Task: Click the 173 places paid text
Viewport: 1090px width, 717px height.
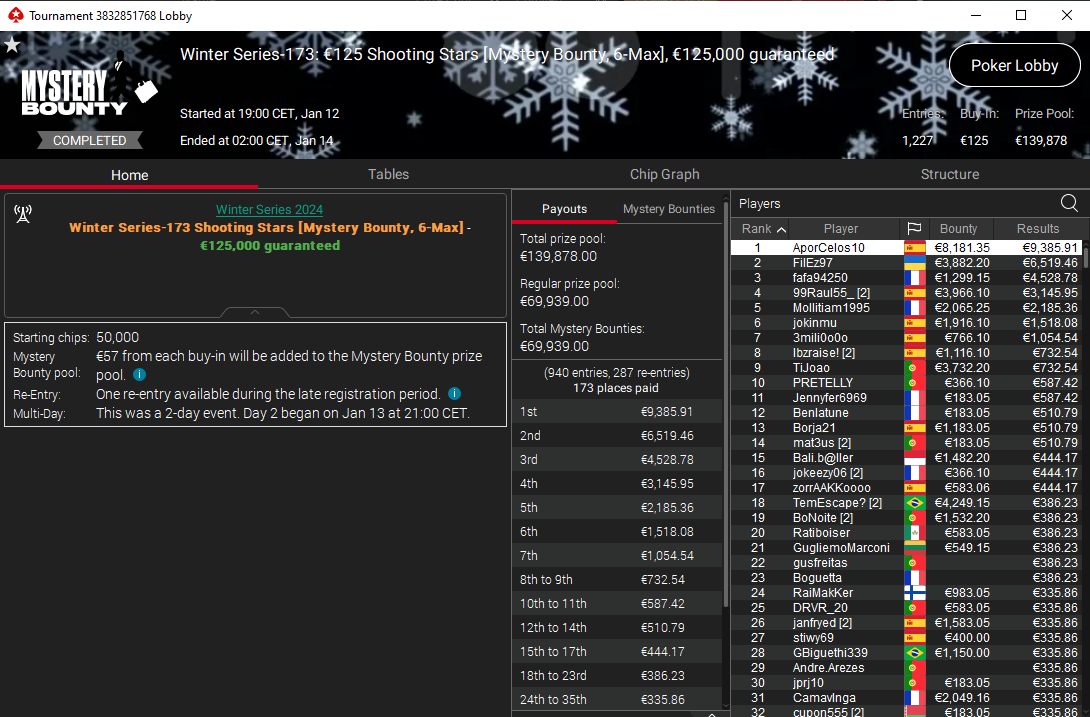Action: tap(616, 388)
